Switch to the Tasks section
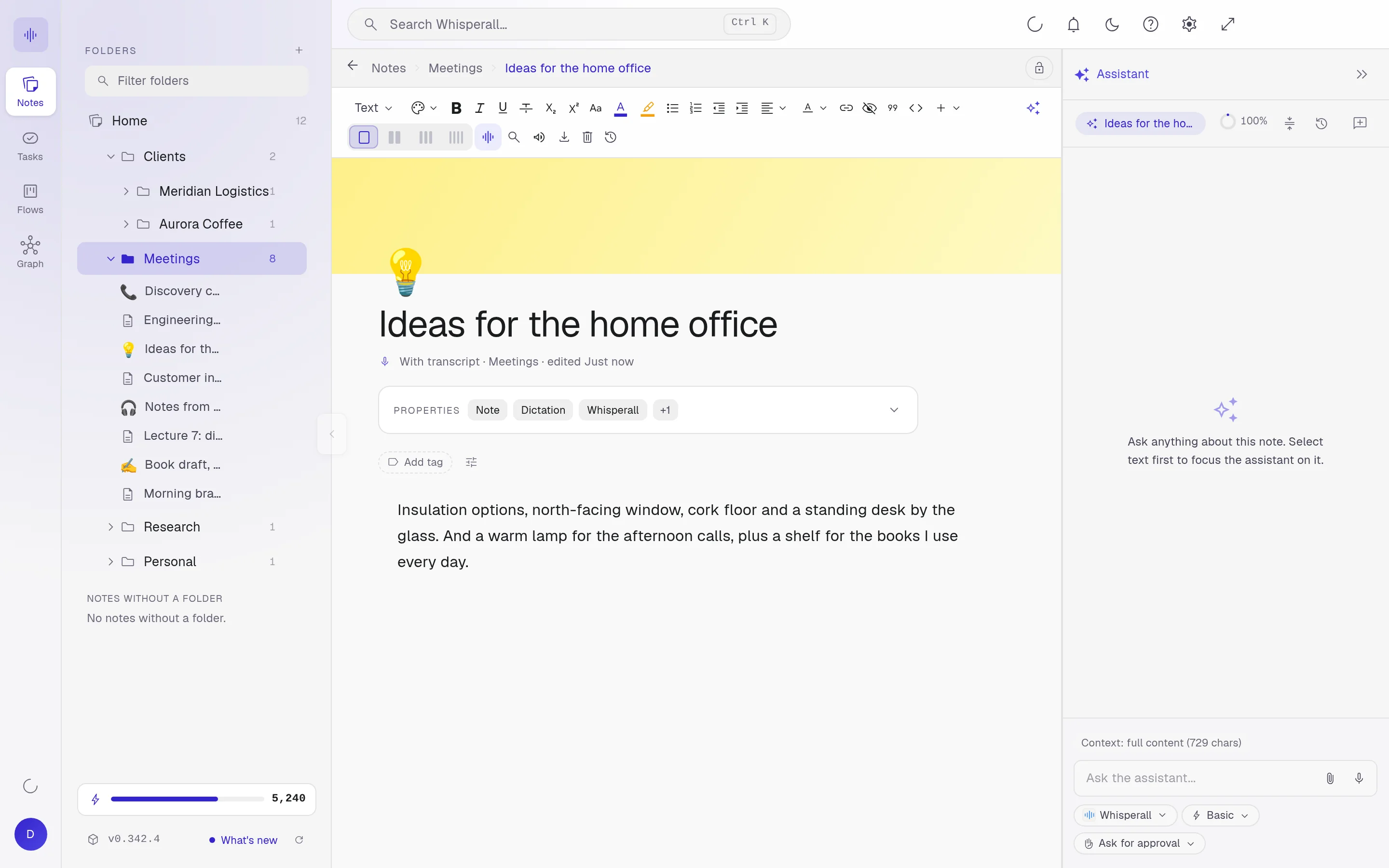The height and width of the screenshot is (868, 1389). (30, 146)
